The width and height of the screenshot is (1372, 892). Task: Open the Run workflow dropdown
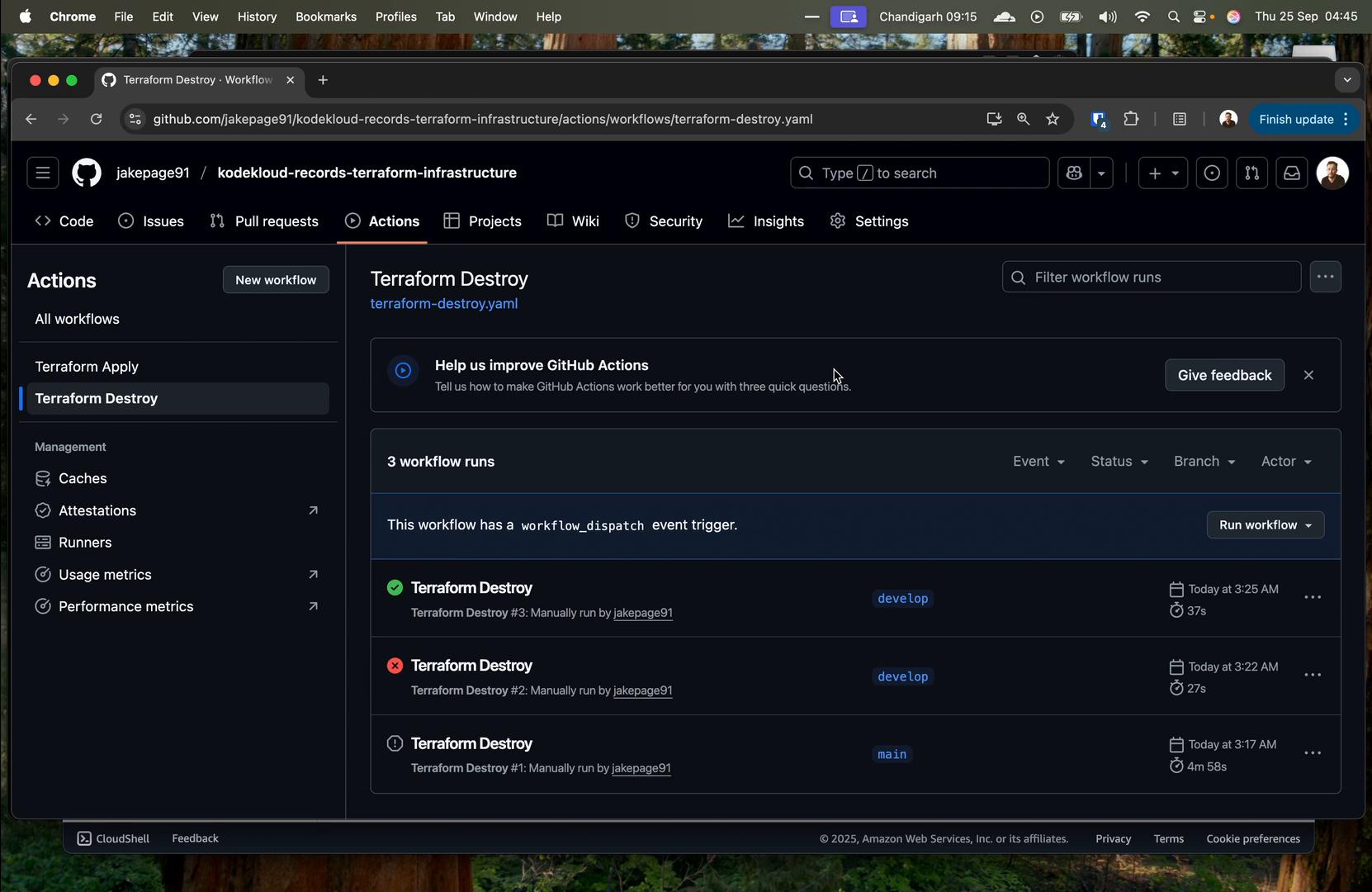click(x=1266, y=525)
